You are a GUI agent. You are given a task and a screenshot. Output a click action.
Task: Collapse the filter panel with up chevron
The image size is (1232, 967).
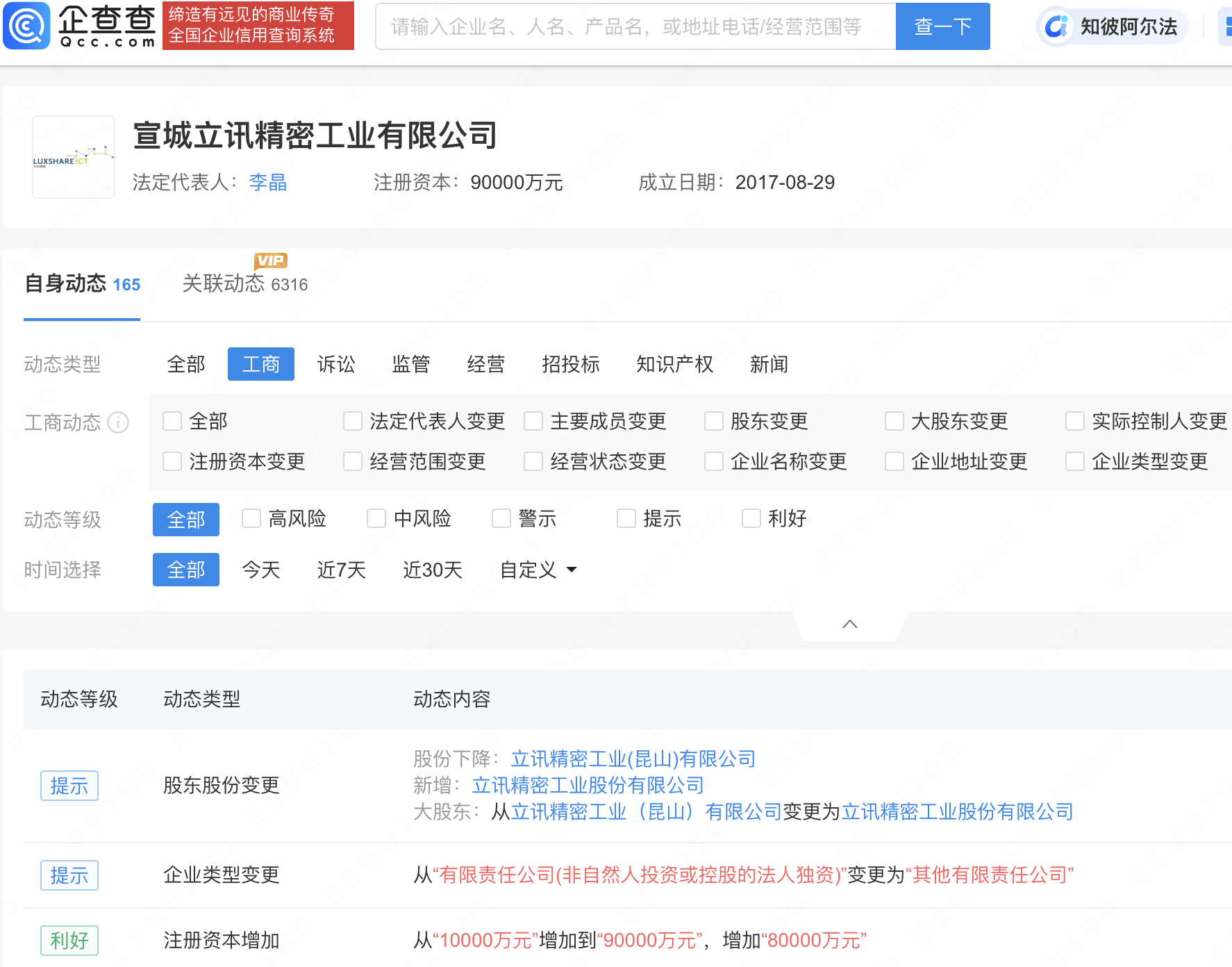point(850,624)
